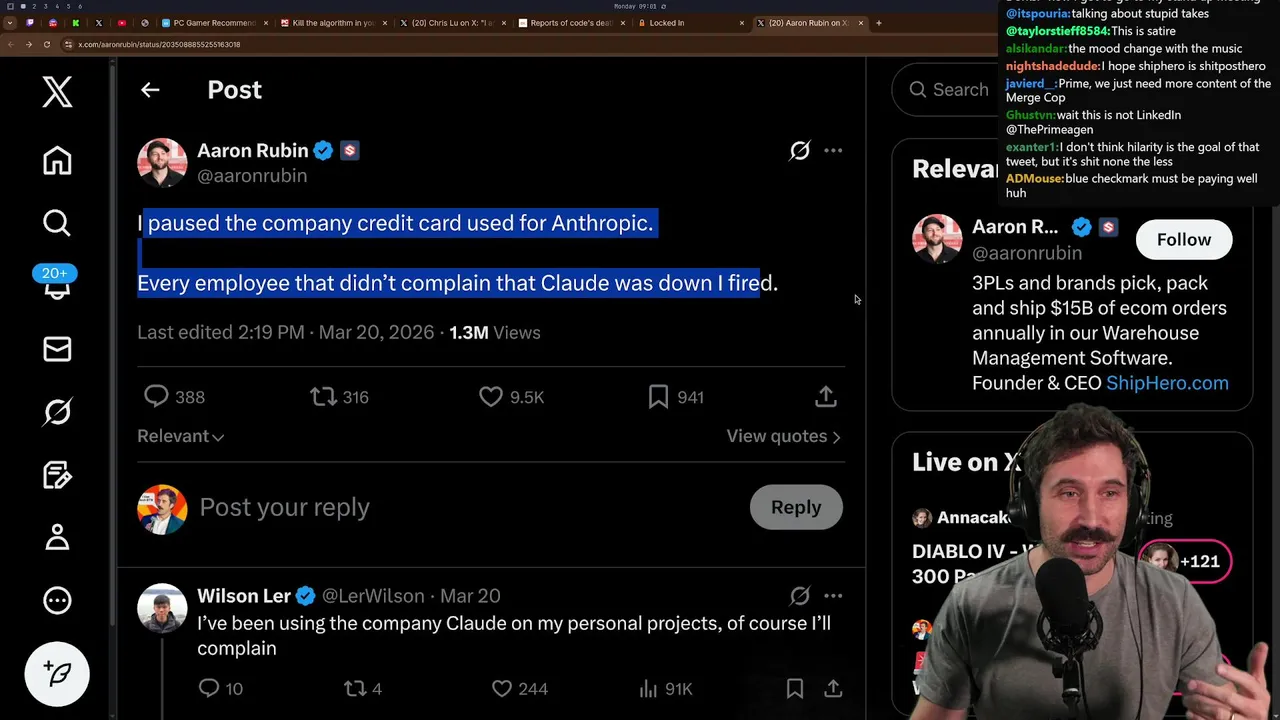Open the pinned Twitch tab
This screenshot has width=1280, height=720.
(x=30, y=23)
